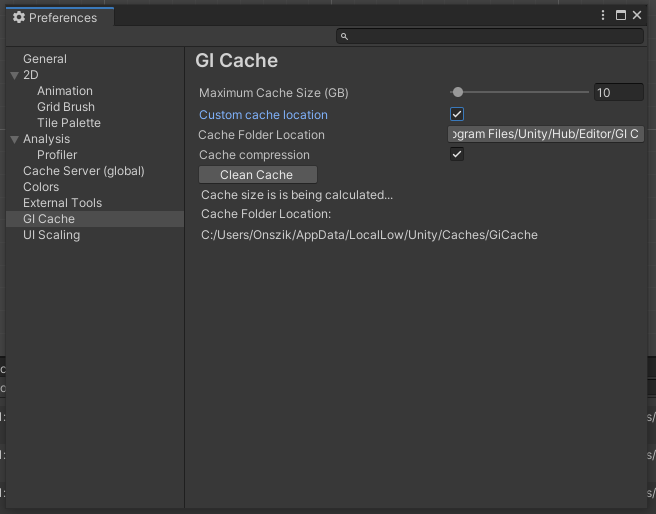Select Tile Palette under 2D
Screen dimensions: 656x514
click(69, 123)
